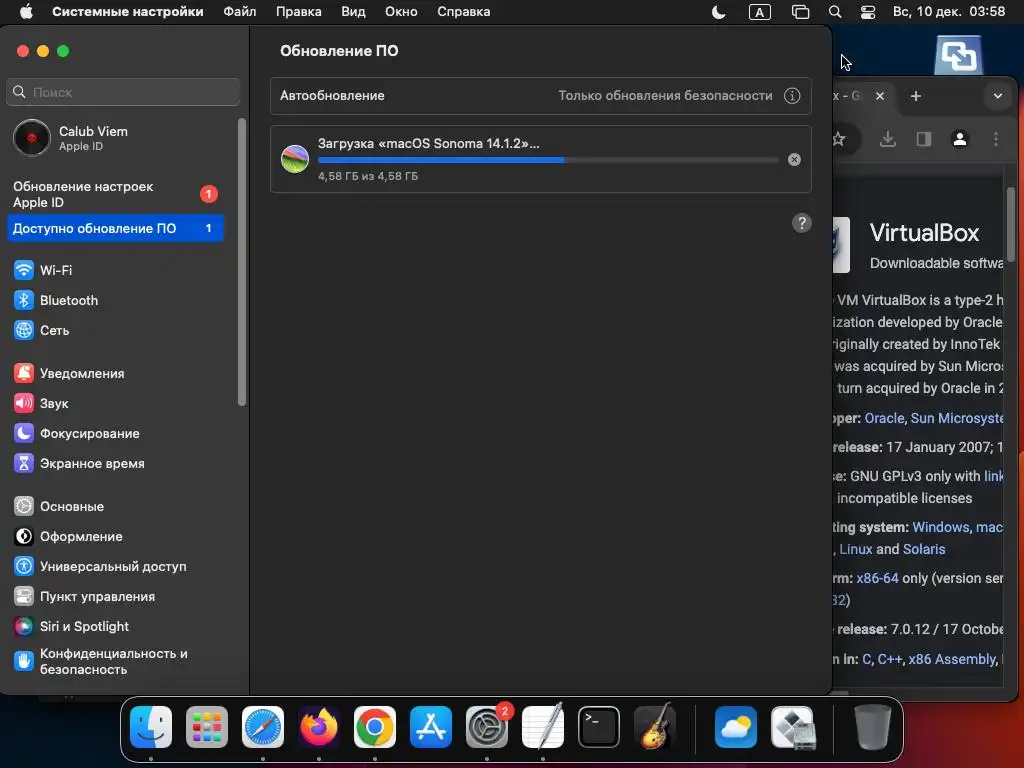Open Экранное время settings
The width and height of the screenshot is (1024, 768).
(x=79, y=463)
